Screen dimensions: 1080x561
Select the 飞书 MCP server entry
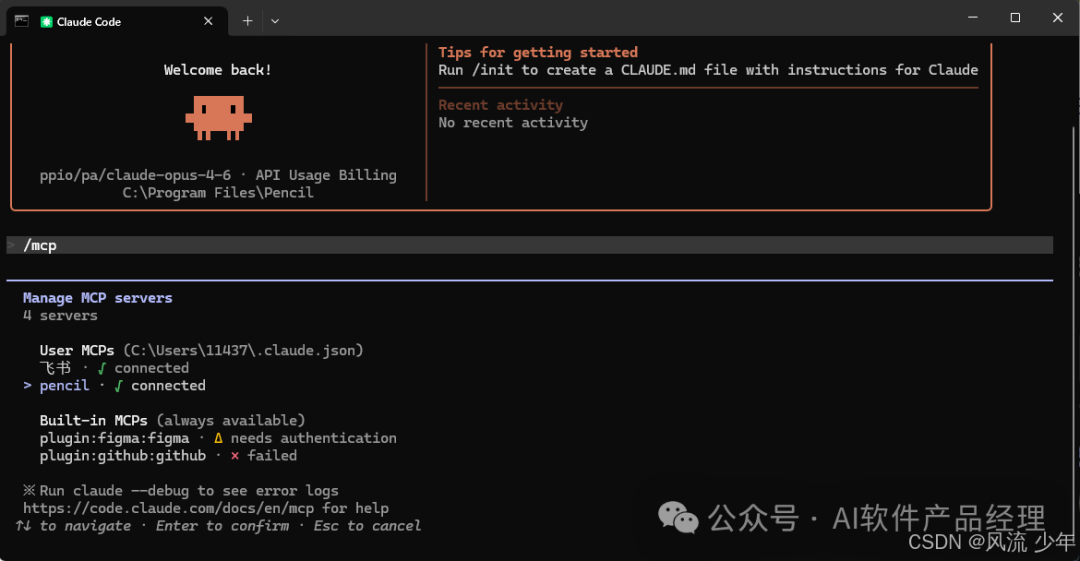[55, 368]
